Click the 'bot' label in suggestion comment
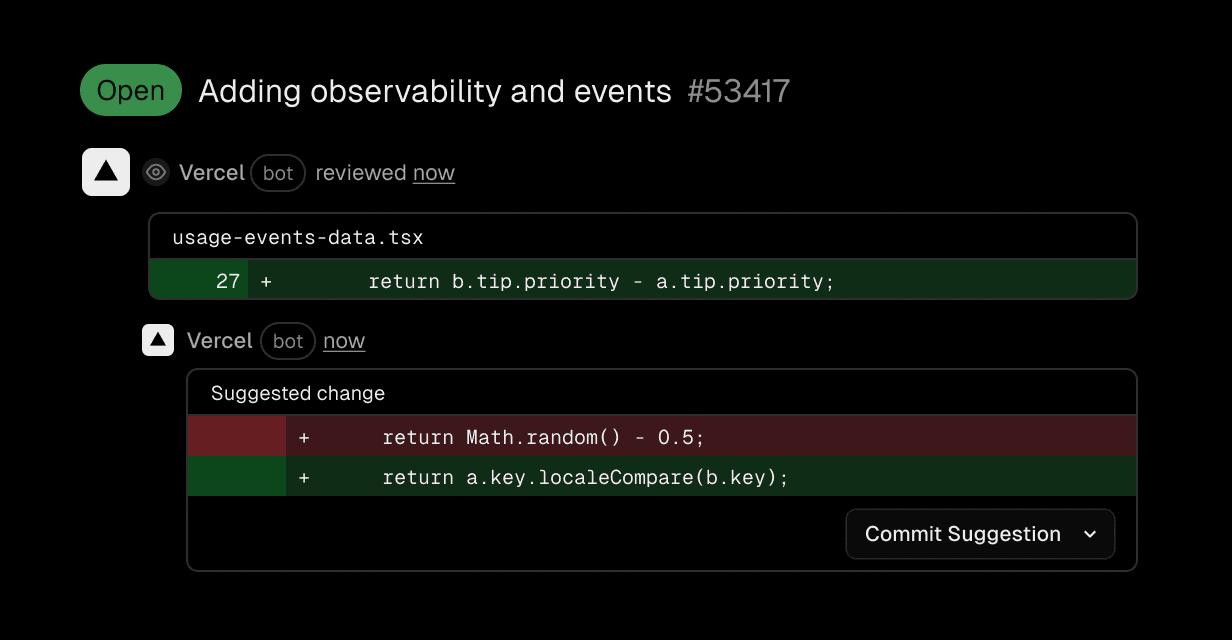Viewport: 1232px width, 640px height. point(288,341)
